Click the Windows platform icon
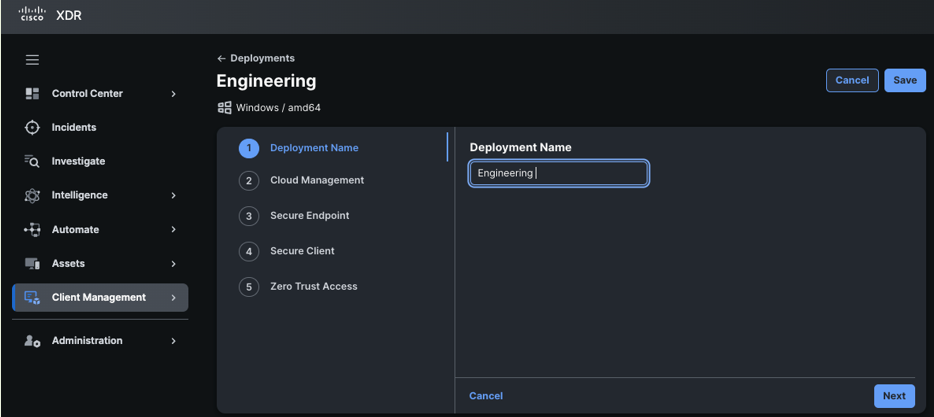 (225, 108)
